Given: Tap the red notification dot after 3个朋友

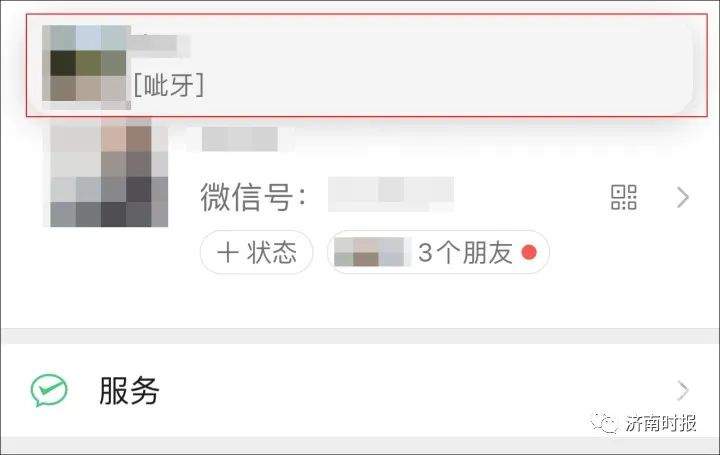Looking at the screenshot, I should coord(529,252).
